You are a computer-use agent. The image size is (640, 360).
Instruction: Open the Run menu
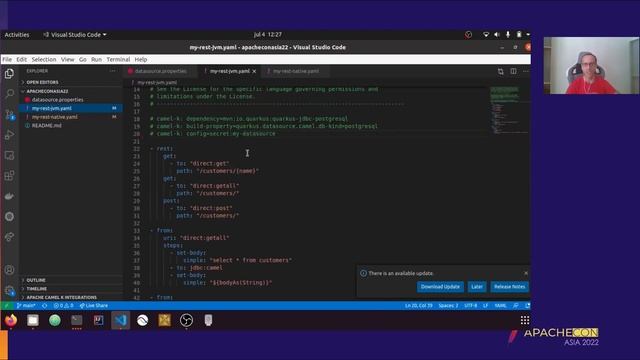(x=96, y=60)
